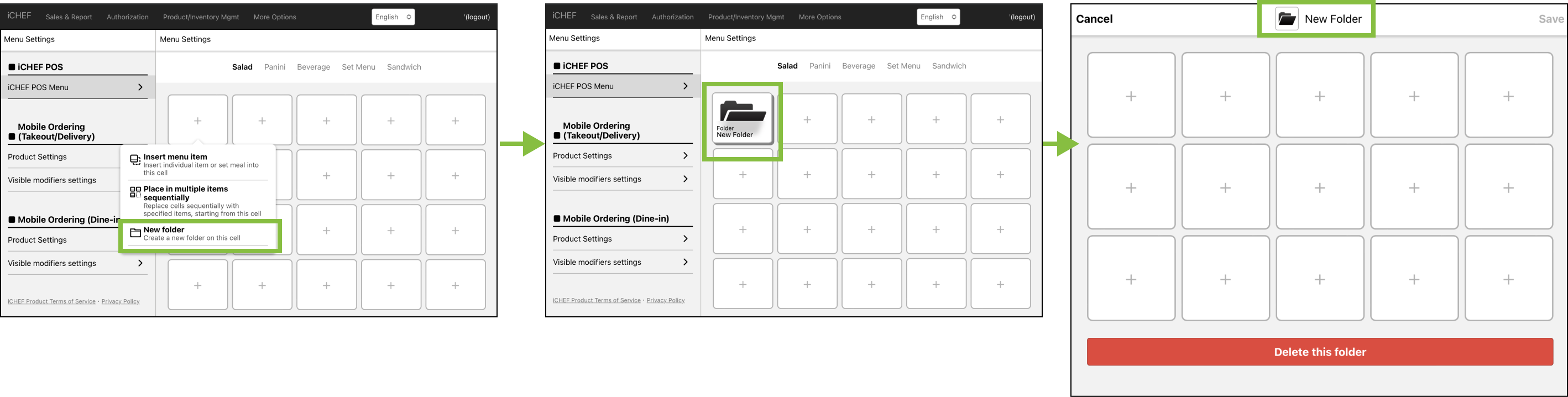The height and width of the screenshot is (397, 1568).
Task: Click the Save button in folder editor
Action: click(x=1550, y=19)
